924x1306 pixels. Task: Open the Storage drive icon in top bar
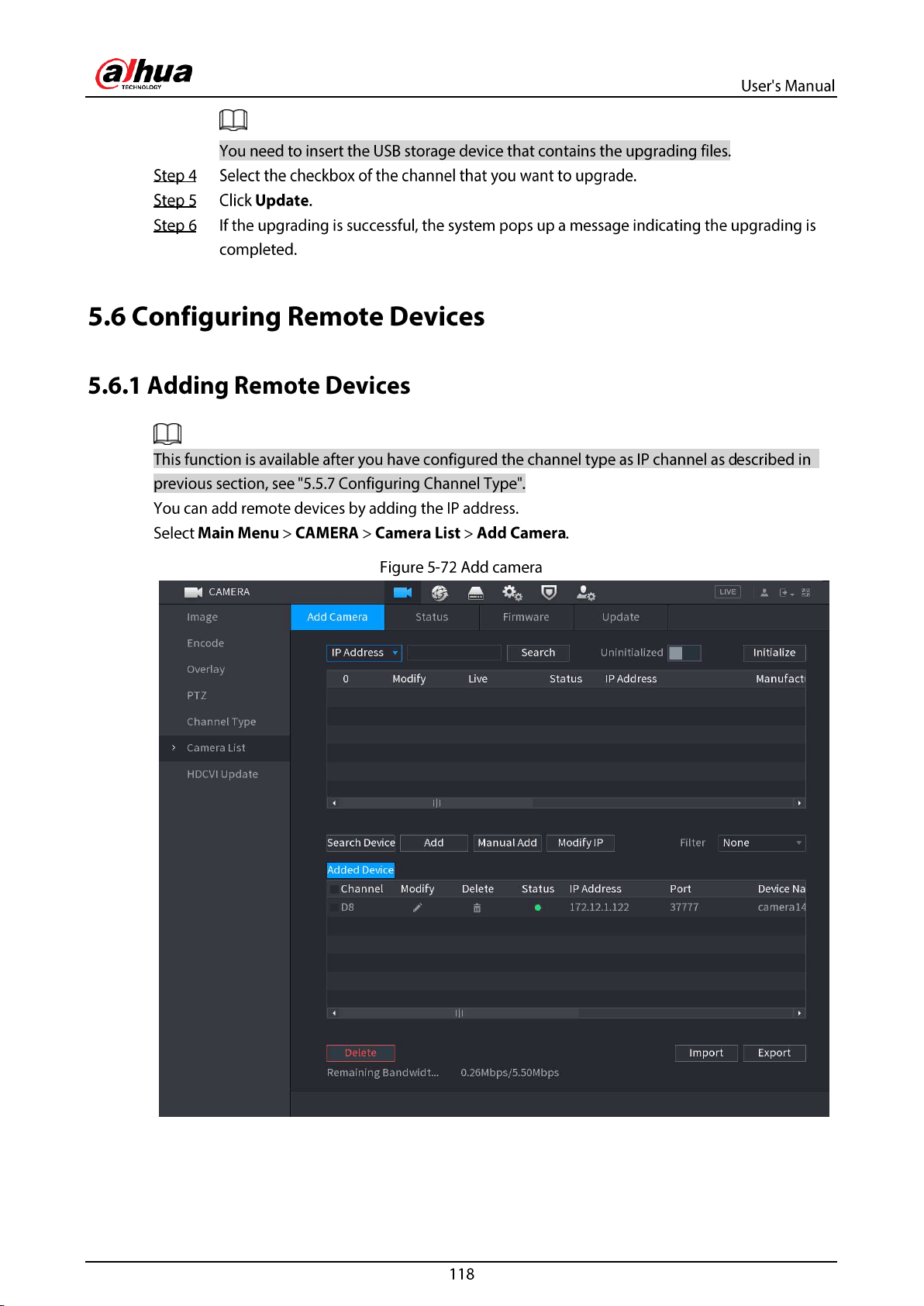(x=476, y=593)
